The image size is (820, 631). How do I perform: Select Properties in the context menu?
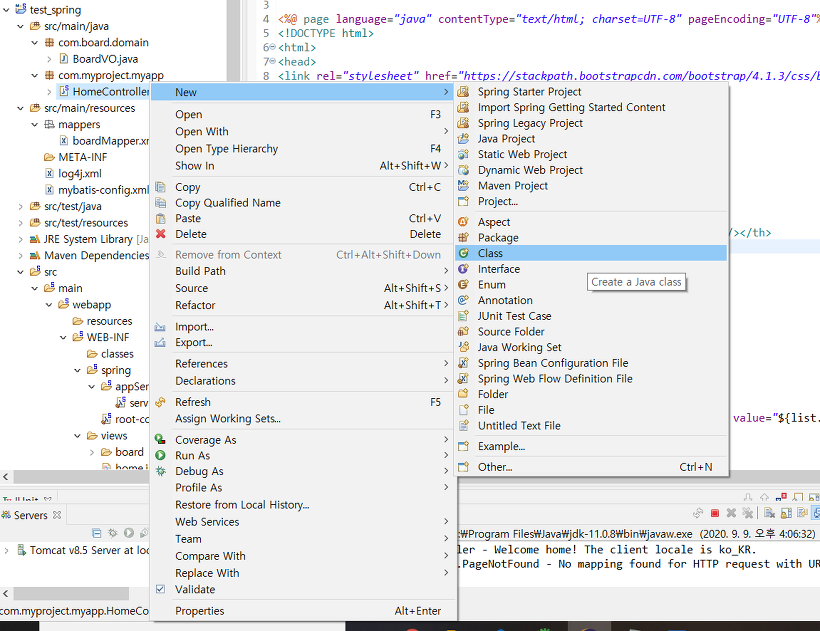[x=303, y=611]
